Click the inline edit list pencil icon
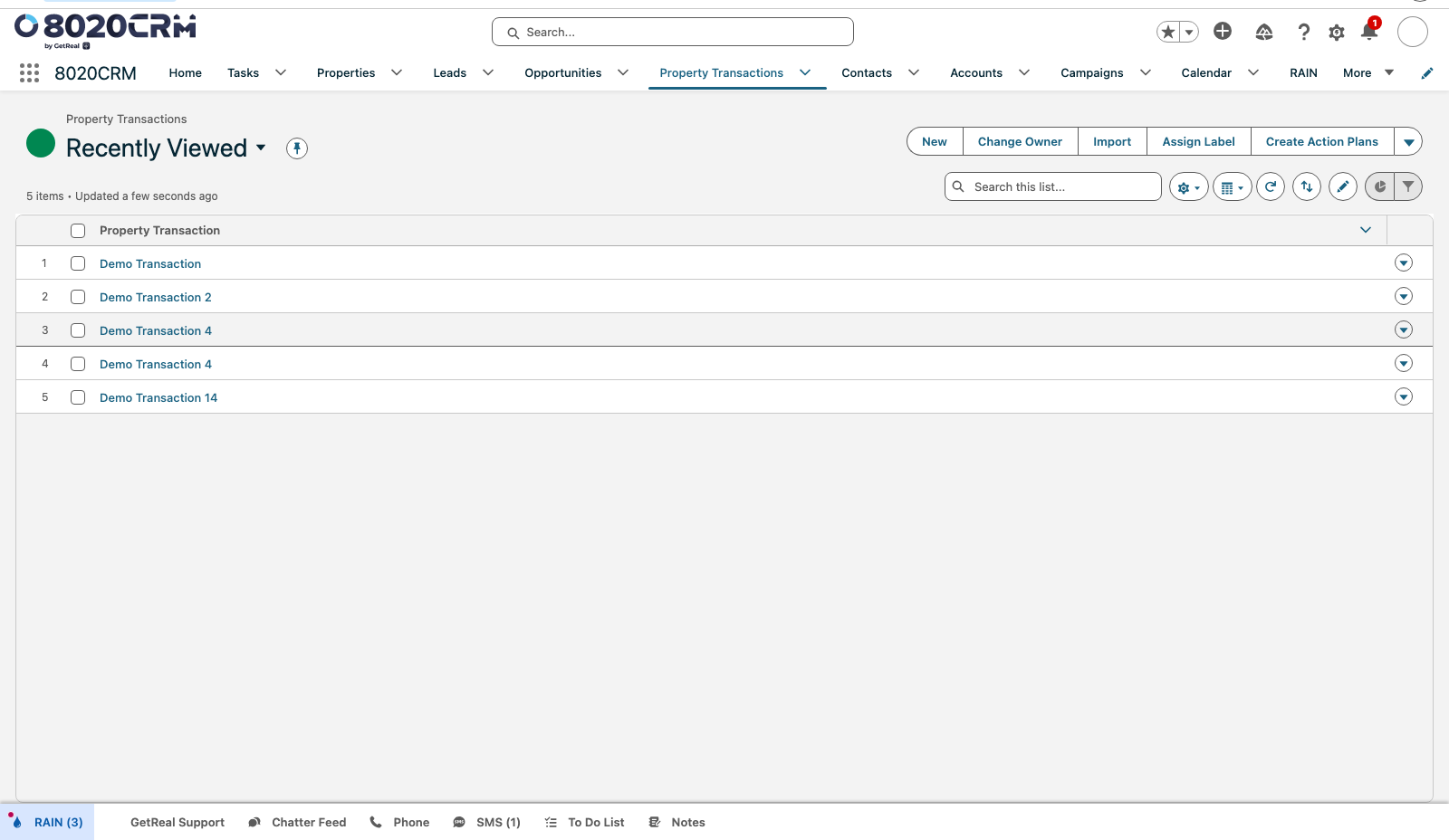The image size is (1449, 840). (1343, 187)
